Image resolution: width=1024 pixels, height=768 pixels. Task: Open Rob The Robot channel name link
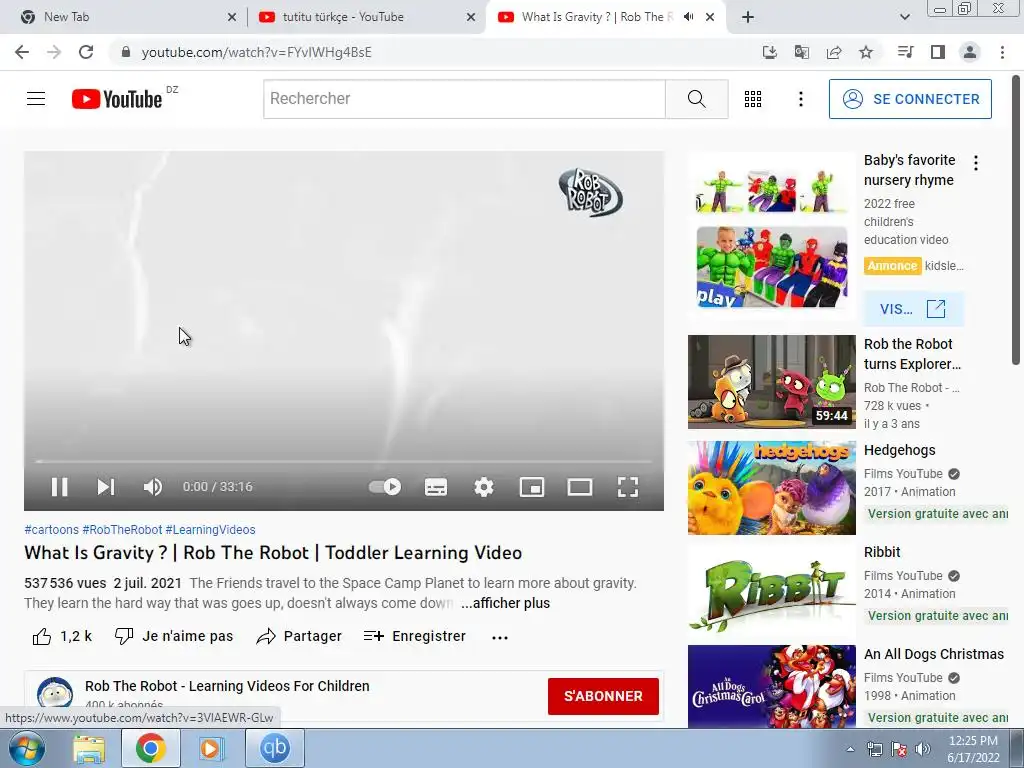227,686
